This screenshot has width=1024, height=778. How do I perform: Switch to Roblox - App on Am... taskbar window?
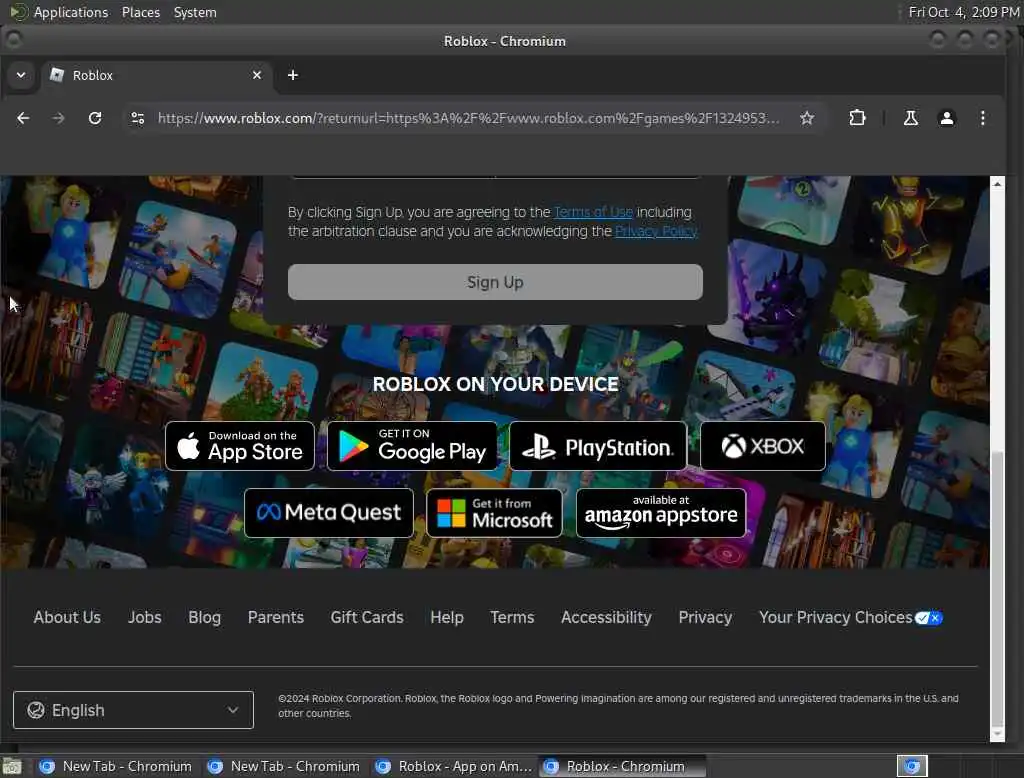[x=456, y=766]
